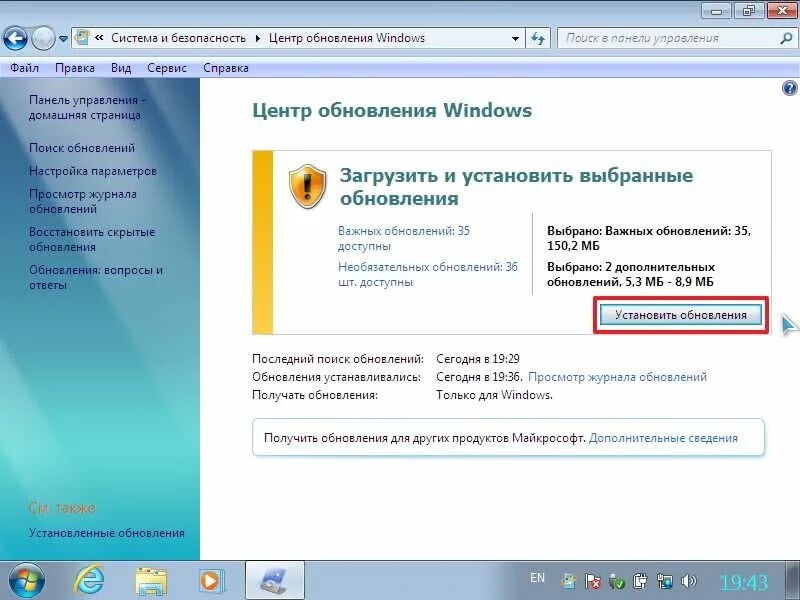Viewport: 800px width, 600px height.
Task: Focus the Control Panel search field
Action: point(677,38)
